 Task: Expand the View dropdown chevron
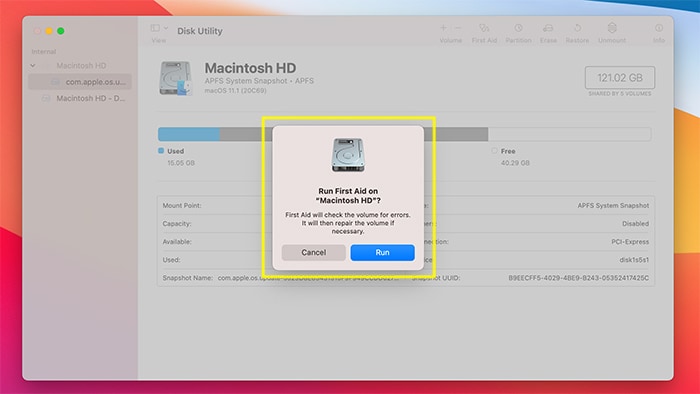(166, 28)
